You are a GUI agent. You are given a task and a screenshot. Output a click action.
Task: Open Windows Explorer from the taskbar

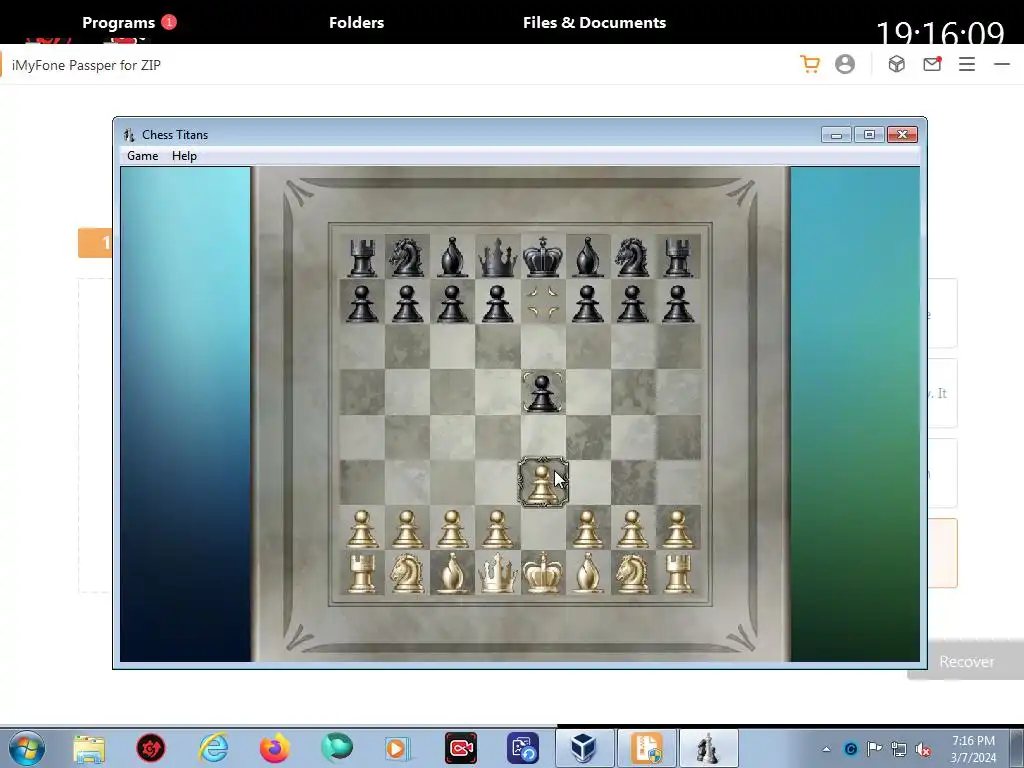(x=89, y=748)
